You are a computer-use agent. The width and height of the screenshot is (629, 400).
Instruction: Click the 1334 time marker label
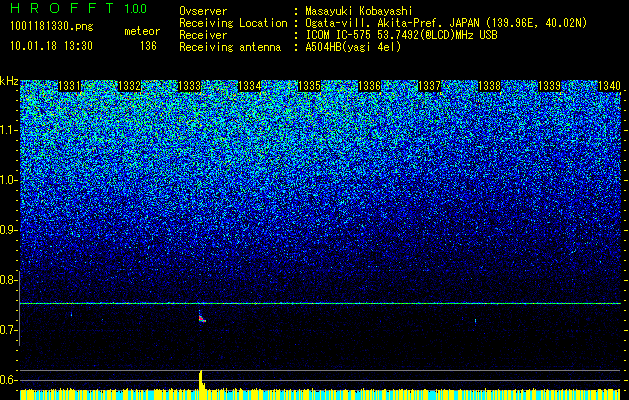click(250, 86)
